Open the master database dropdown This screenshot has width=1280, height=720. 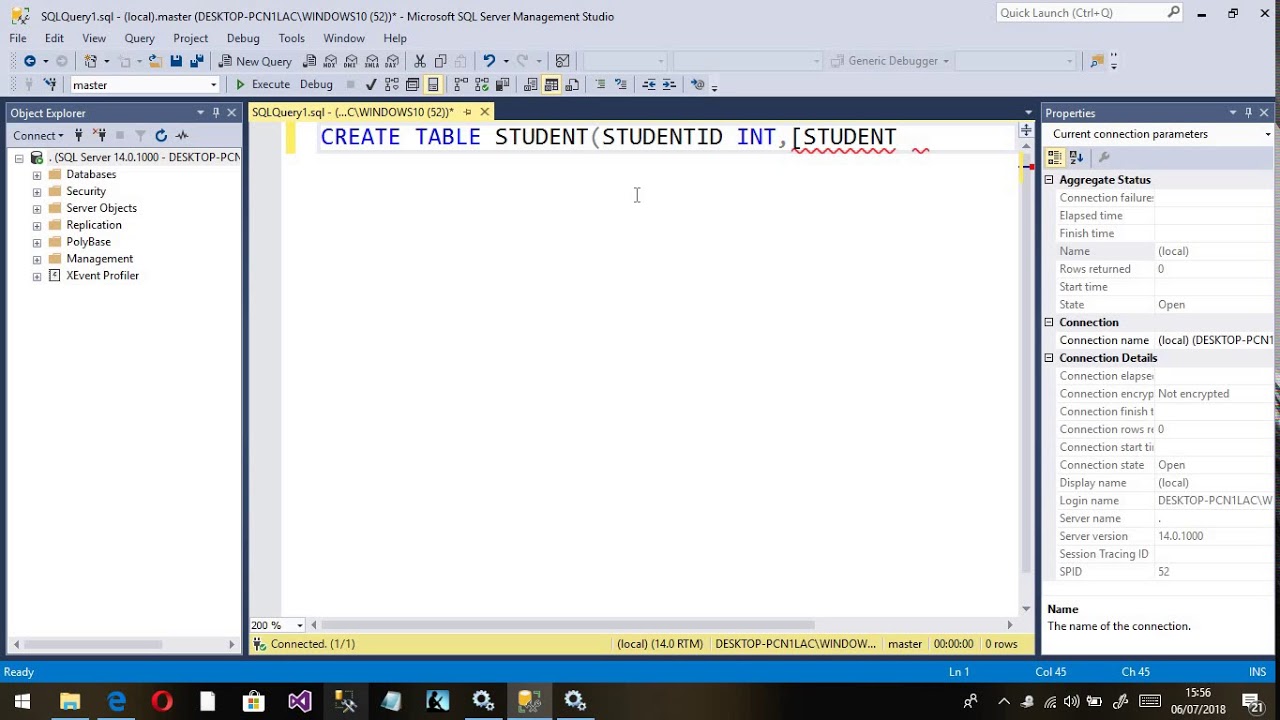click(x=213, y=85)
